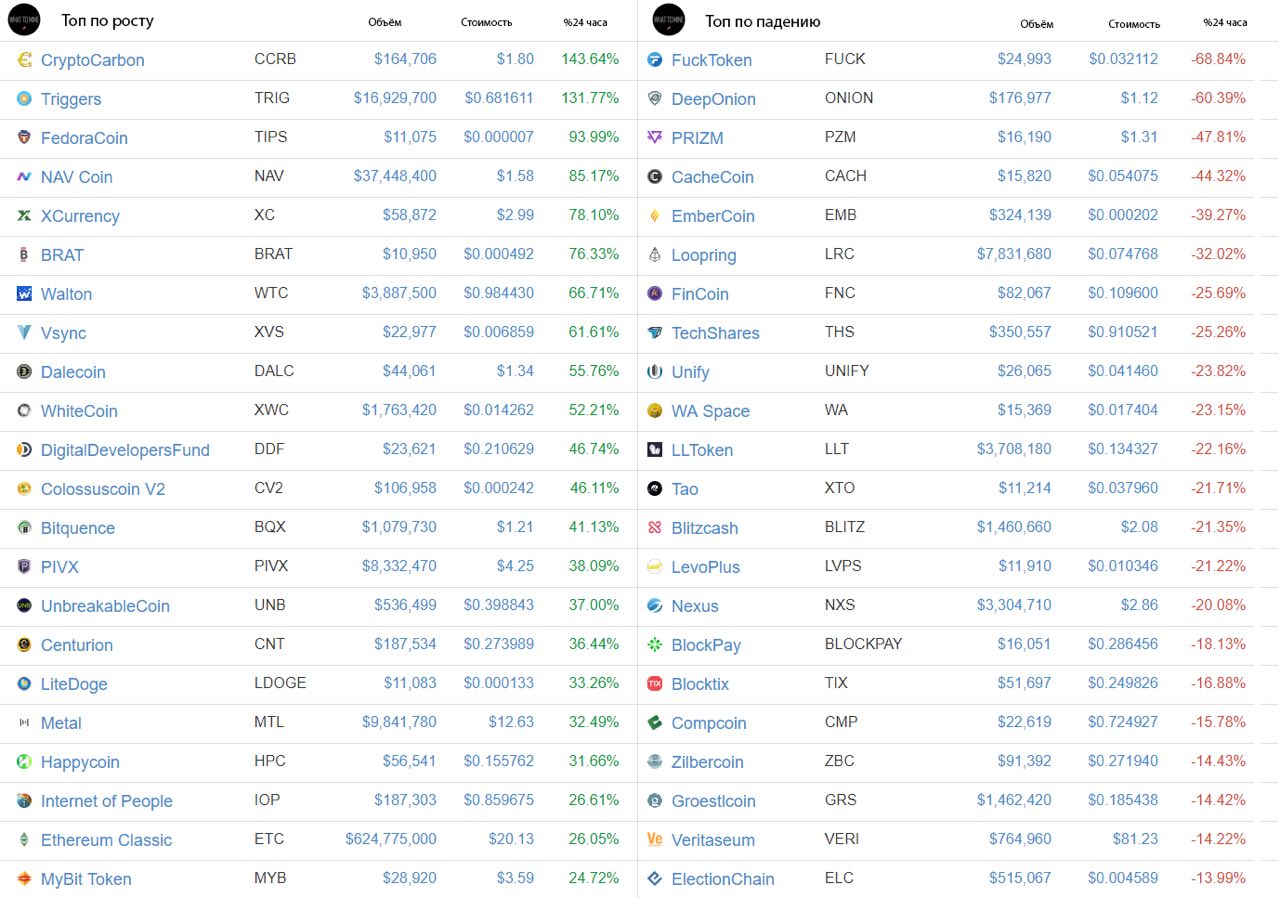1280x898 pixels.
Task: Open the Compcoin link
Action: pos(709,723)
